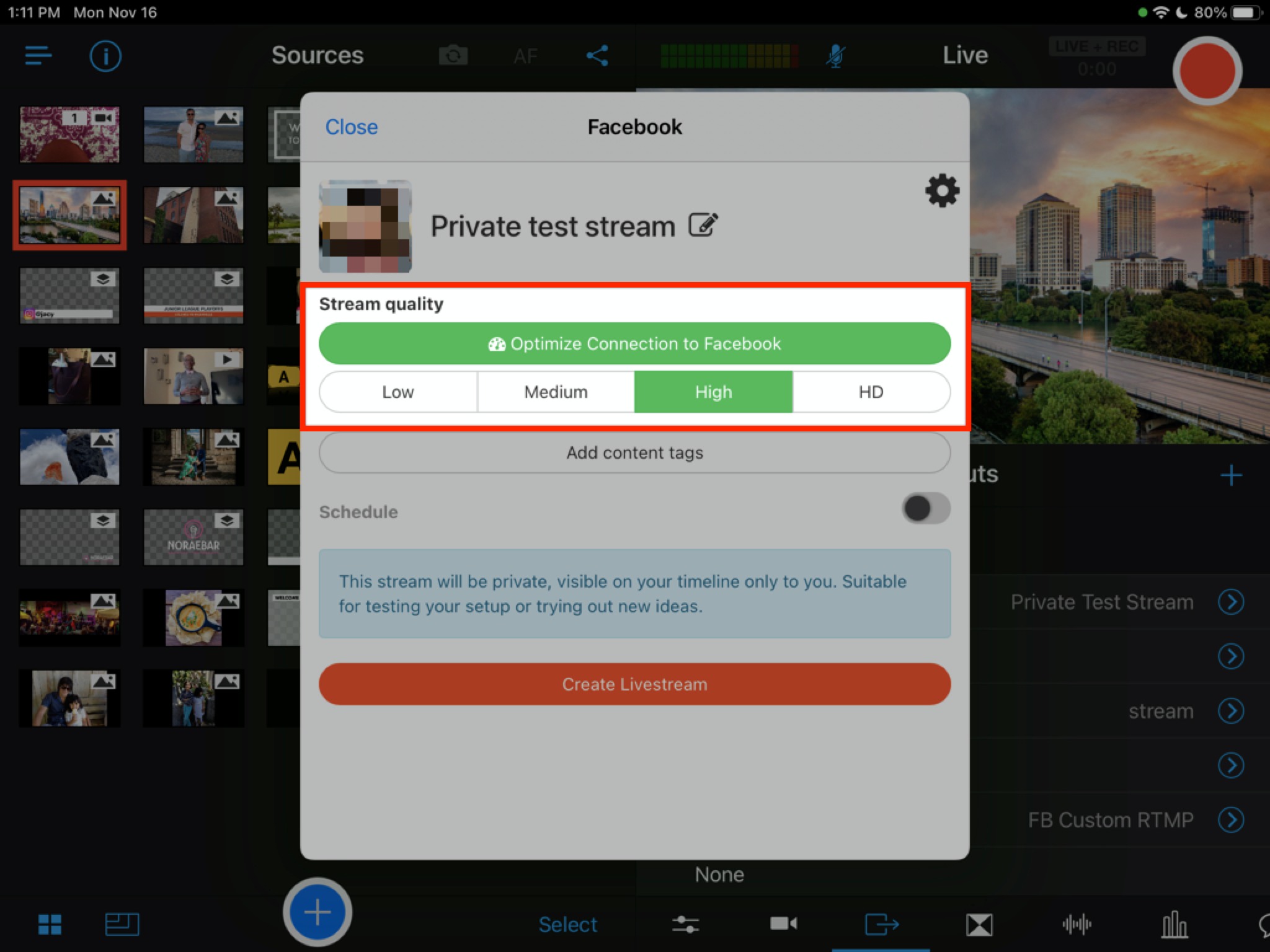The width and height of the screenshot is (1270, 952).
Task: Choose Medium stream quality
Action: [556, 392]
